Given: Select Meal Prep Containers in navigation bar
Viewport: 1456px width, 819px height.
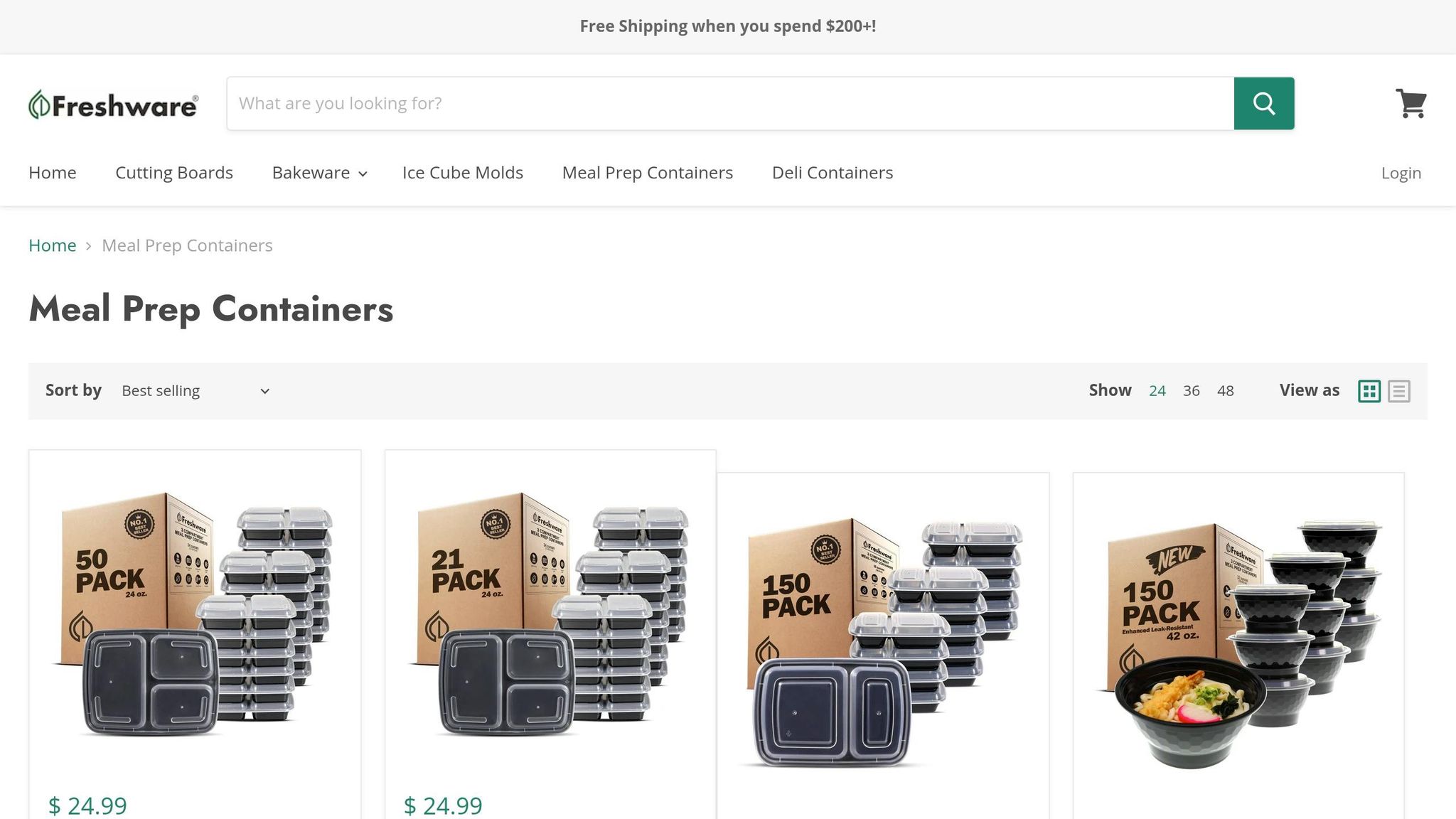Looking at the screenshot, I should pyautogui.click(x=647, y=173).
